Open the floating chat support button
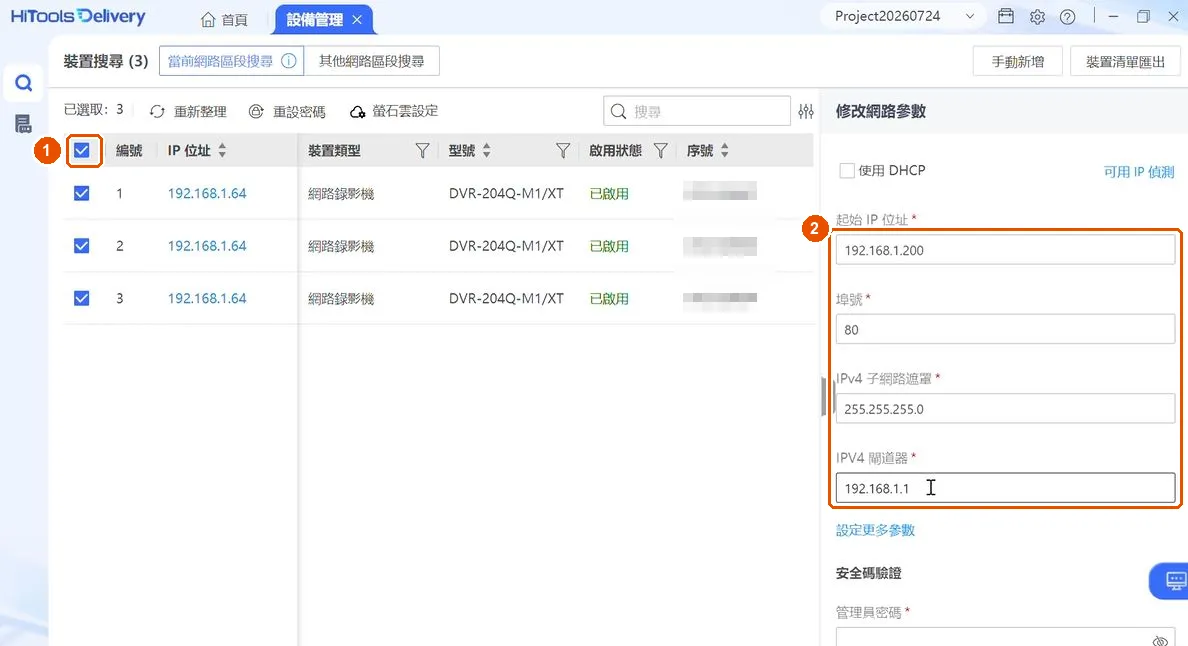Screen dimensions: 1188x646 1171,581
